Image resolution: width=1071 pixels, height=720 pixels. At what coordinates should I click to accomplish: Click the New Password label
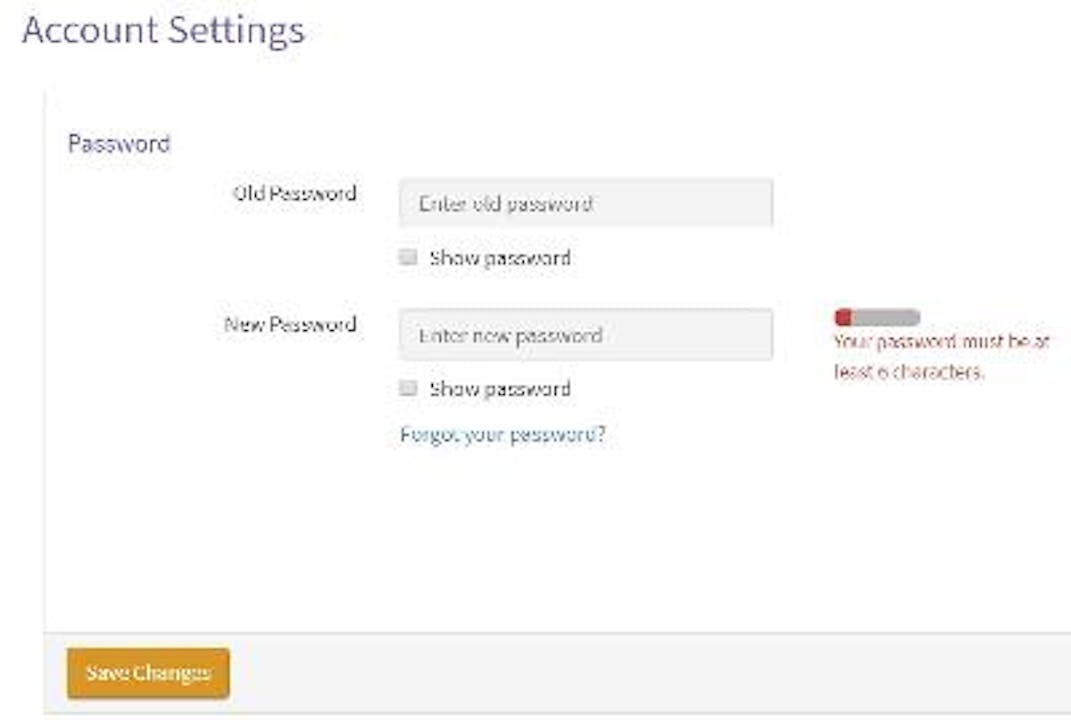point(293,325)
